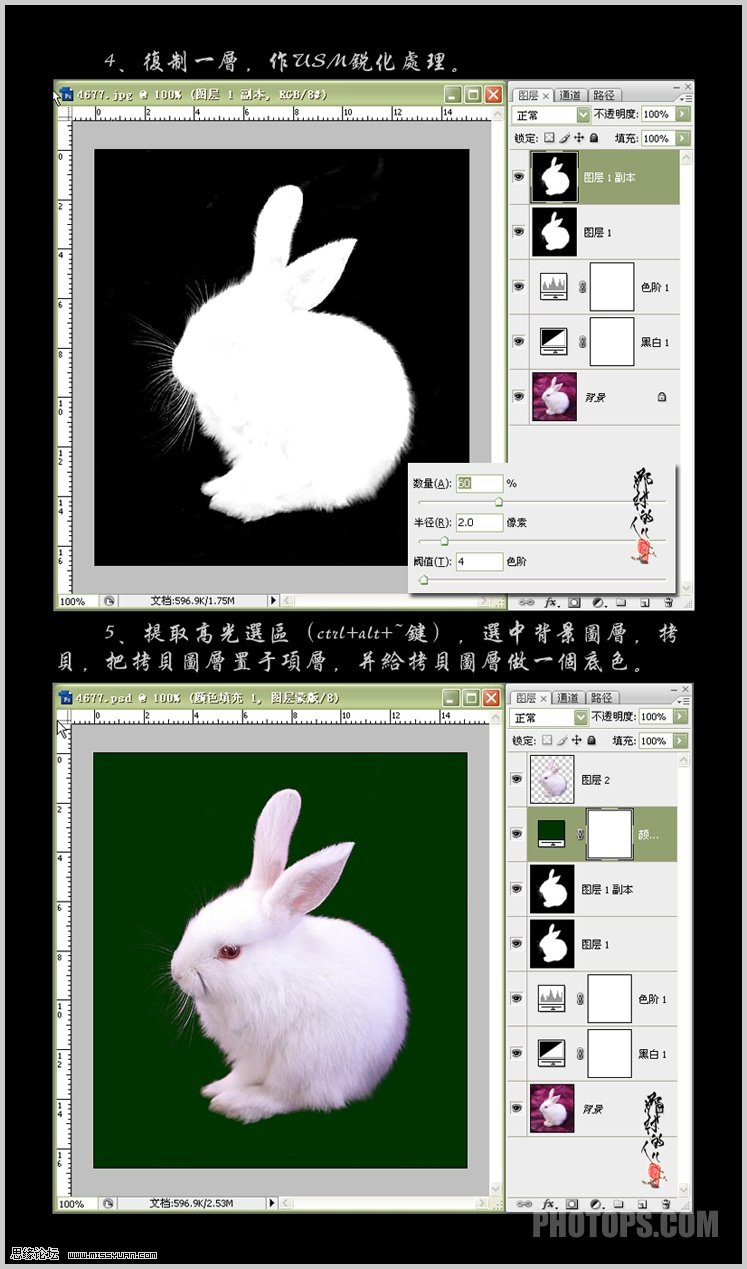
Task: Lock position icon in lower Layers panel
Action: coord(579,741)
